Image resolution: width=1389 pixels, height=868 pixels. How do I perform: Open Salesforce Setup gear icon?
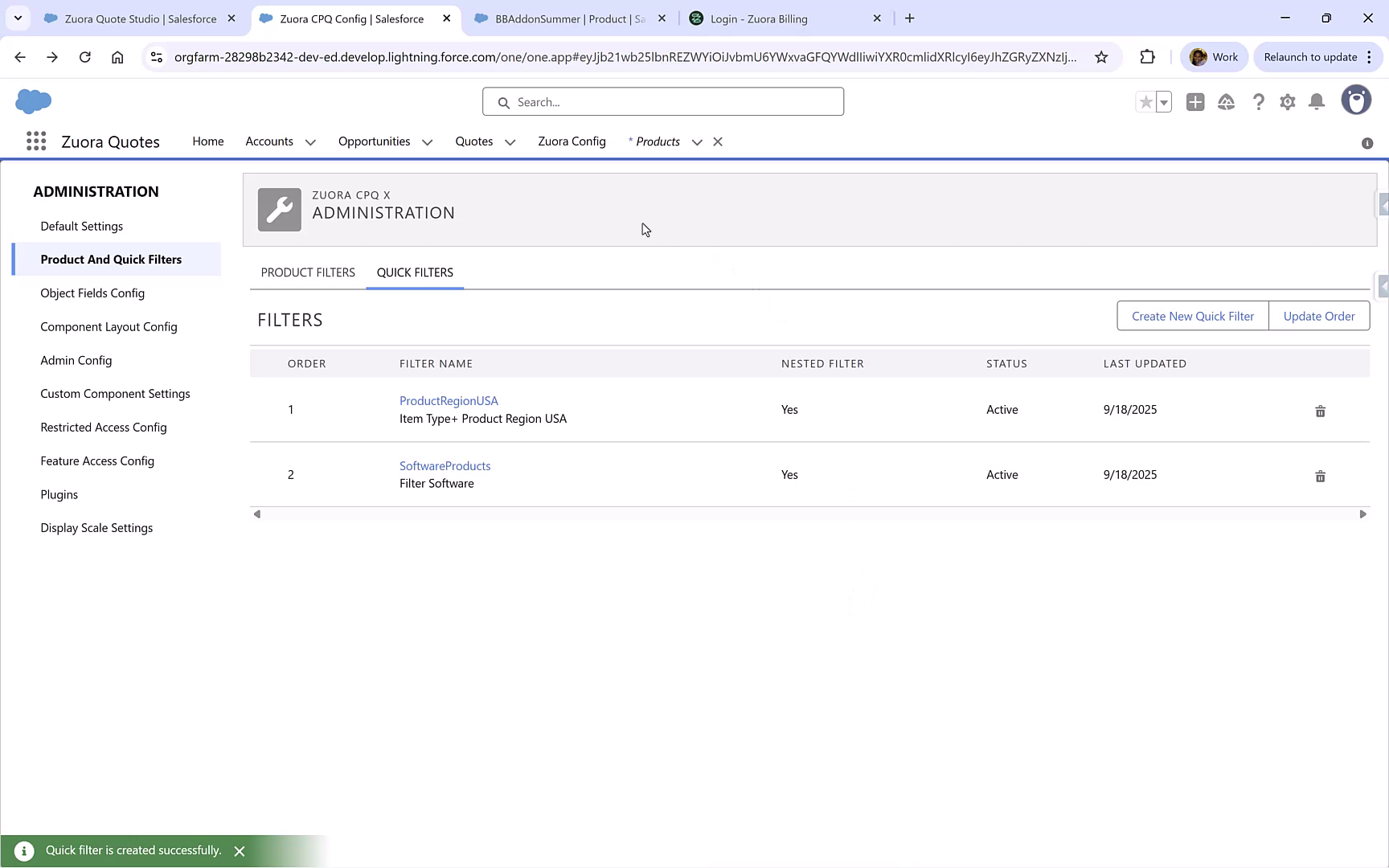click(x=1287, y=102)
